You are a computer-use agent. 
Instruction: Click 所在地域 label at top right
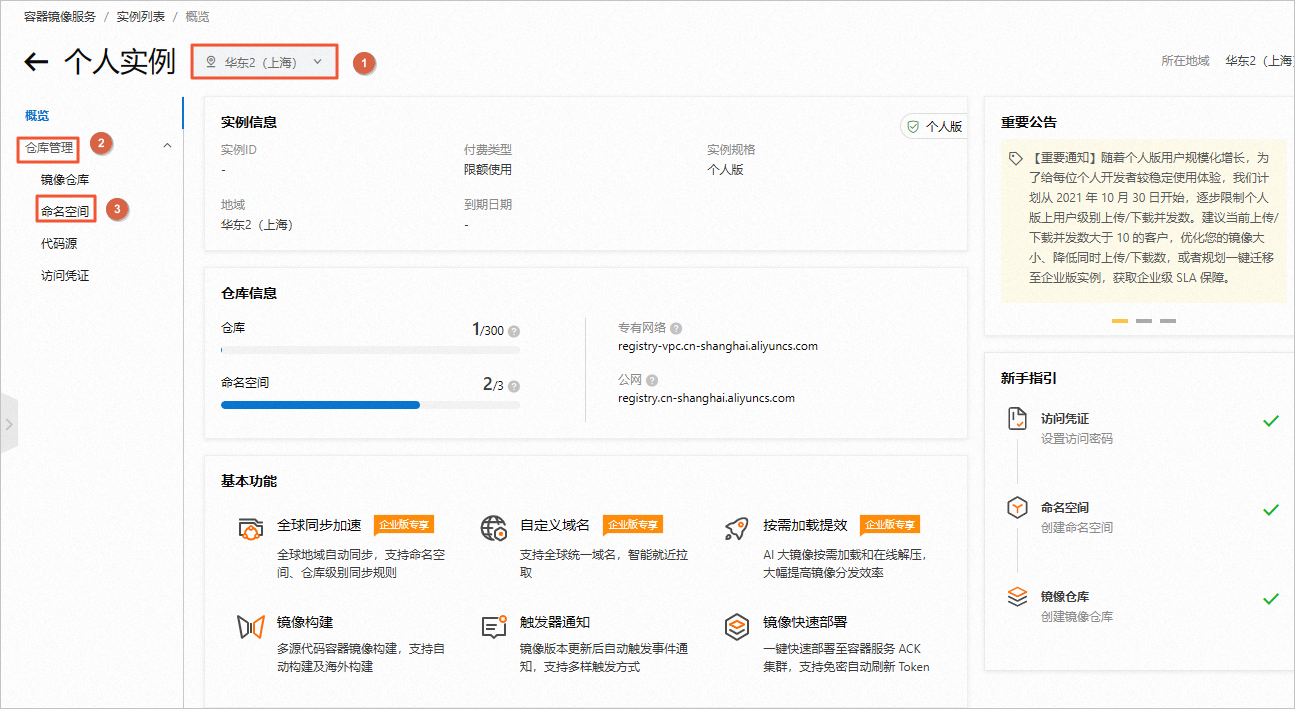[x=1185, y=61]
